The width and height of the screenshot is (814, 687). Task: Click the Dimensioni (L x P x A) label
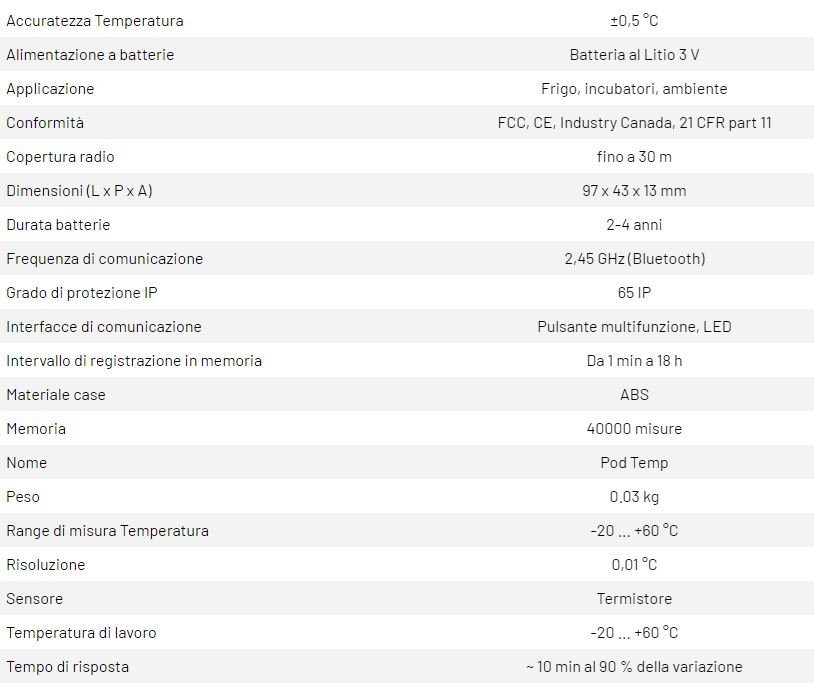coord(80,191)
